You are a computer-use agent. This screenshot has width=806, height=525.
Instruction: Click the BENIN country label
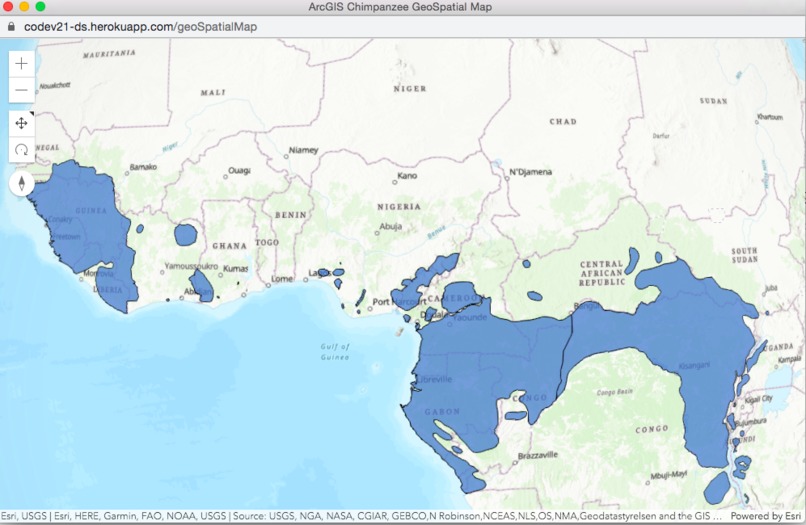[290, 215]
